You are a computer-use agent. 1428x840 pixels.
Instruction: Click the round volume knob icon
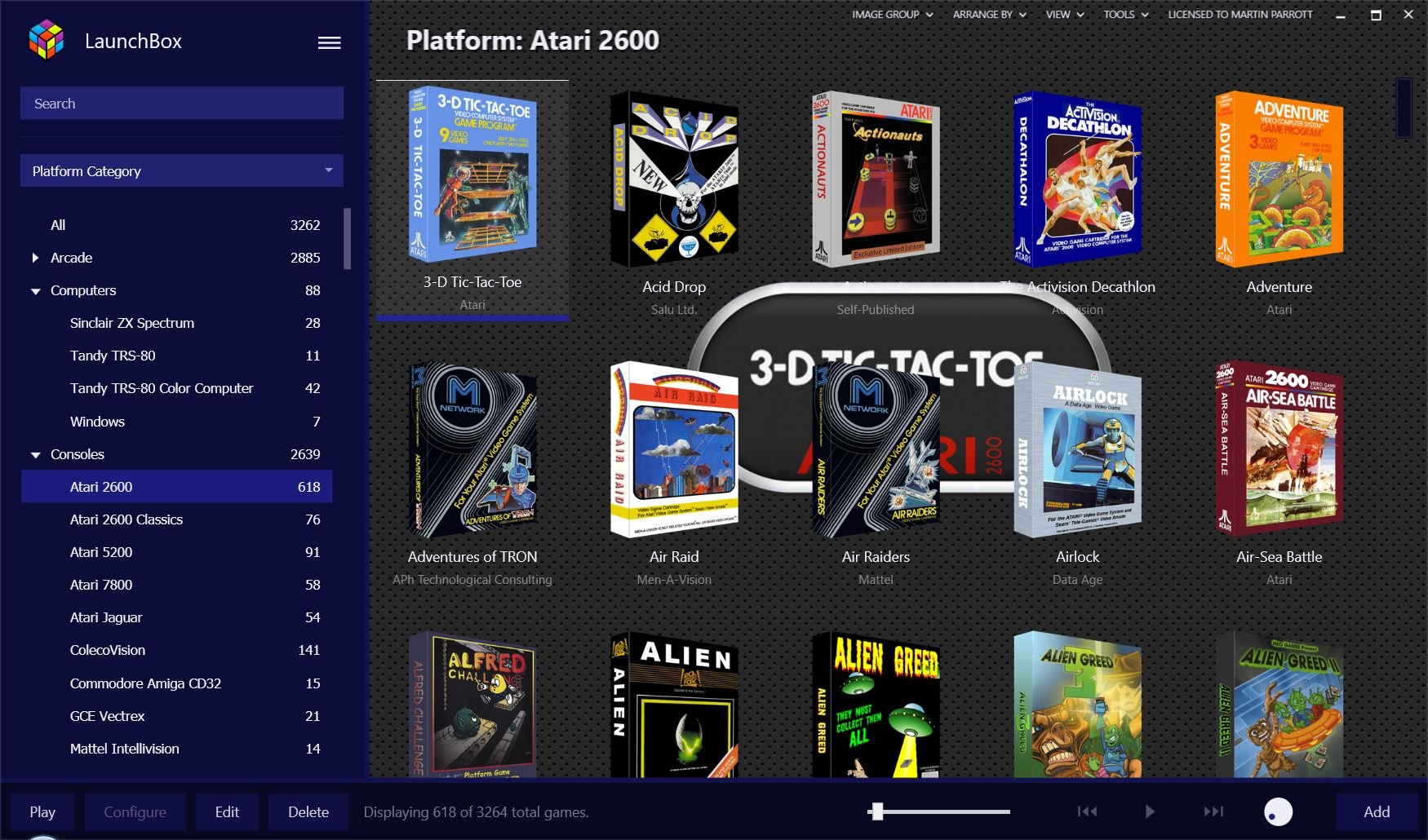1278,811
